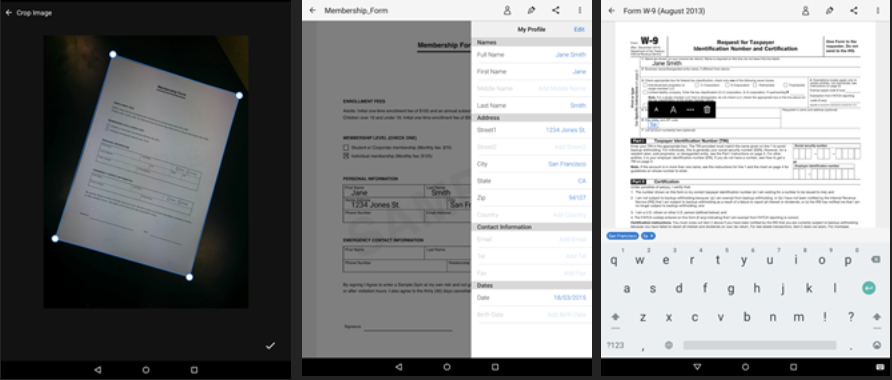Tap the q key on the keyboard
Viewport: 892px width, 380px height.
coord(614,261)
